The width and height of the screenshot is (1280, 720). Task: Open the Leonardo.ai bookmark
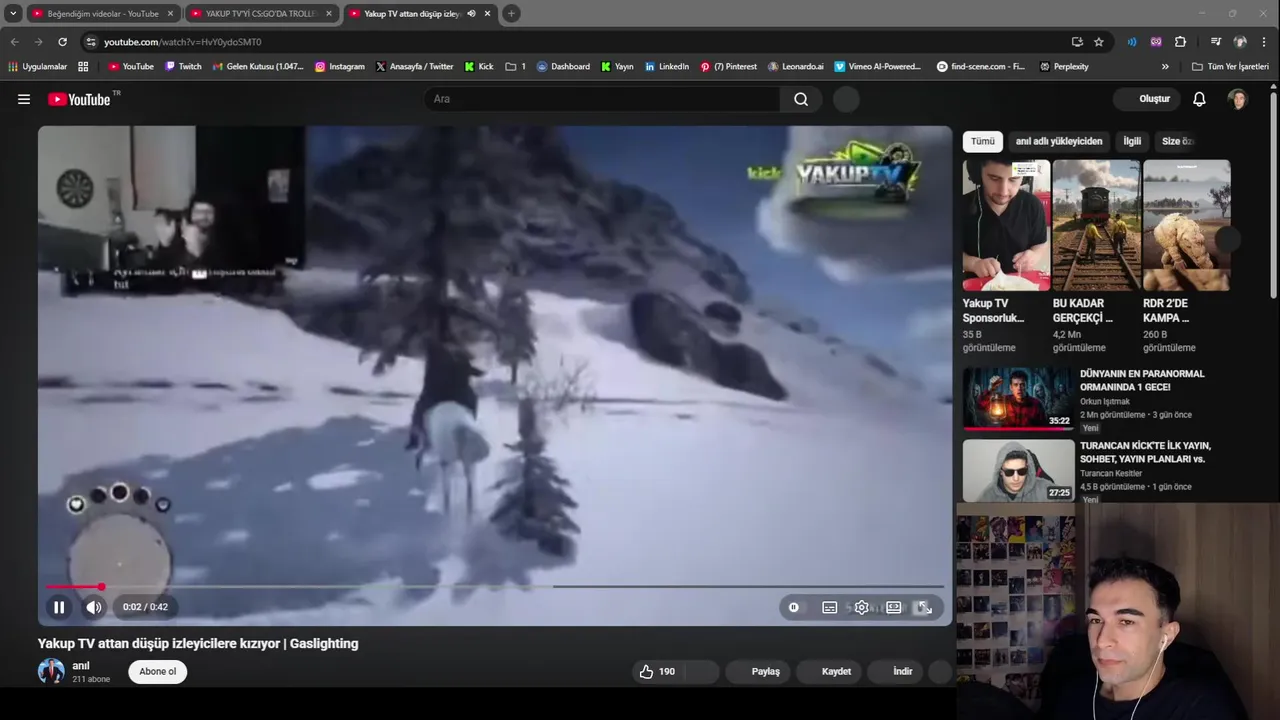tap(796, 67)
